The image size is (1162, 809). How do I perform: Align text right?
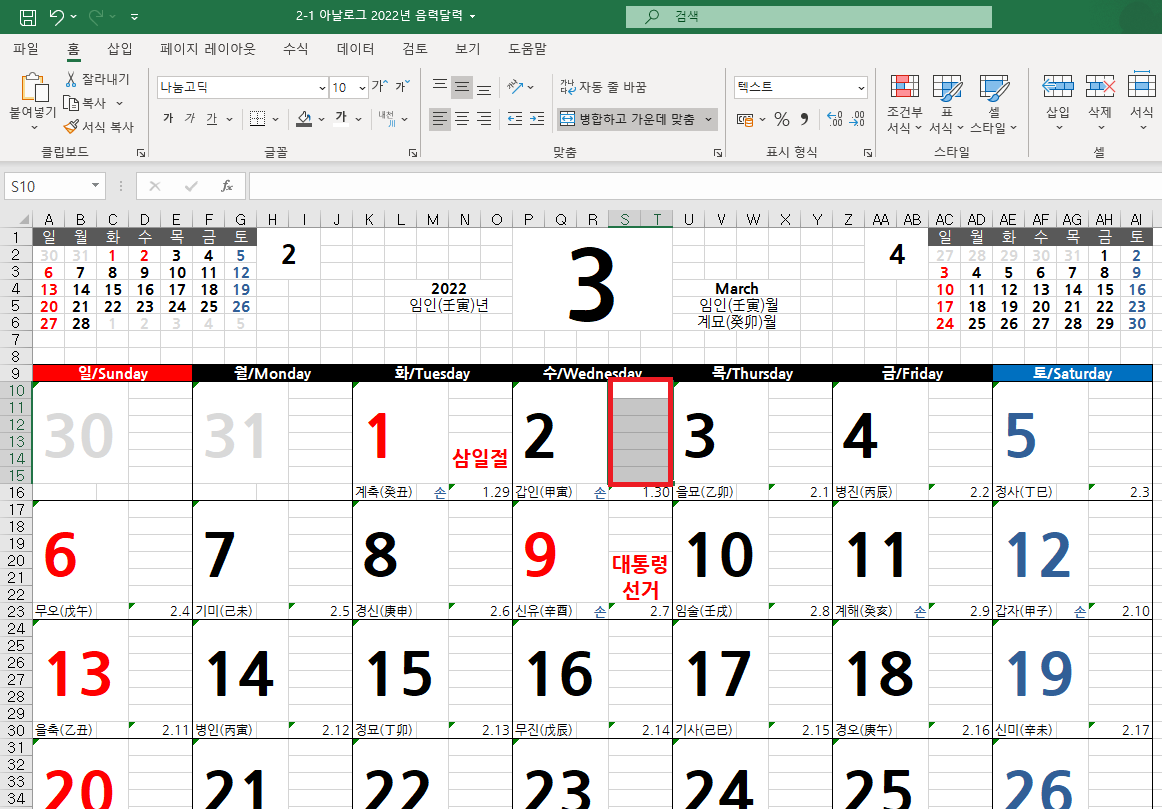[484, 119]
